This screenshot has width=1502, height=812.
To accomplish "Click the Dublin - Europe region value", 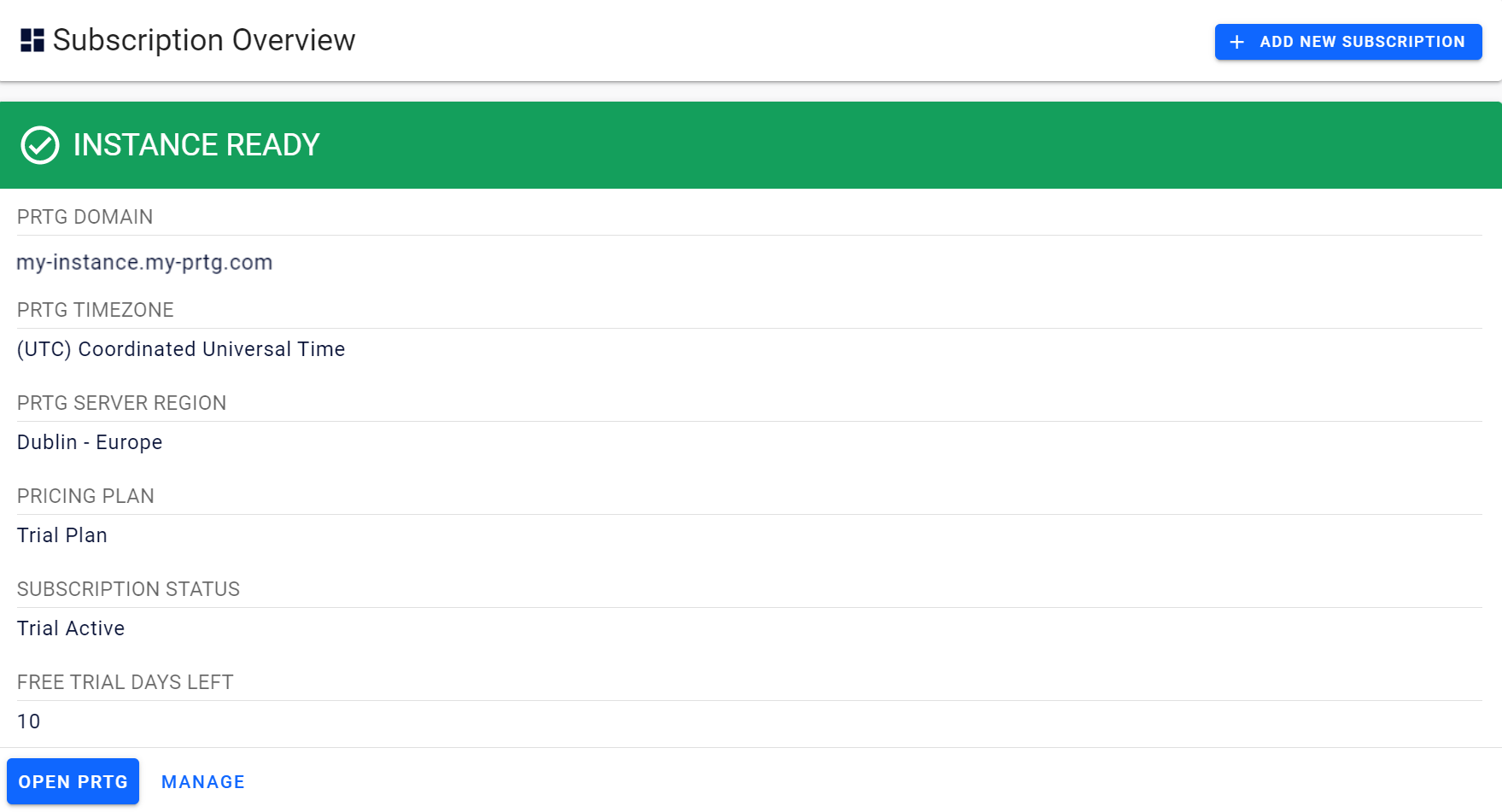I will [90, 442].
